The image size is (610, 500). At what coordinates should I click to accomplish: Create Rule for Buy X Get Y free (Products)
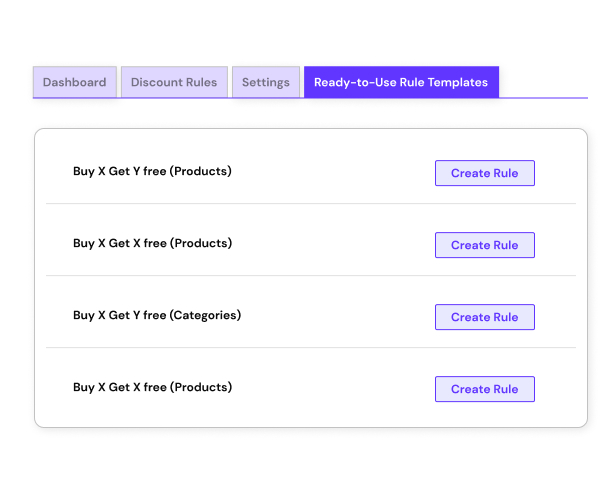[485, 173]
